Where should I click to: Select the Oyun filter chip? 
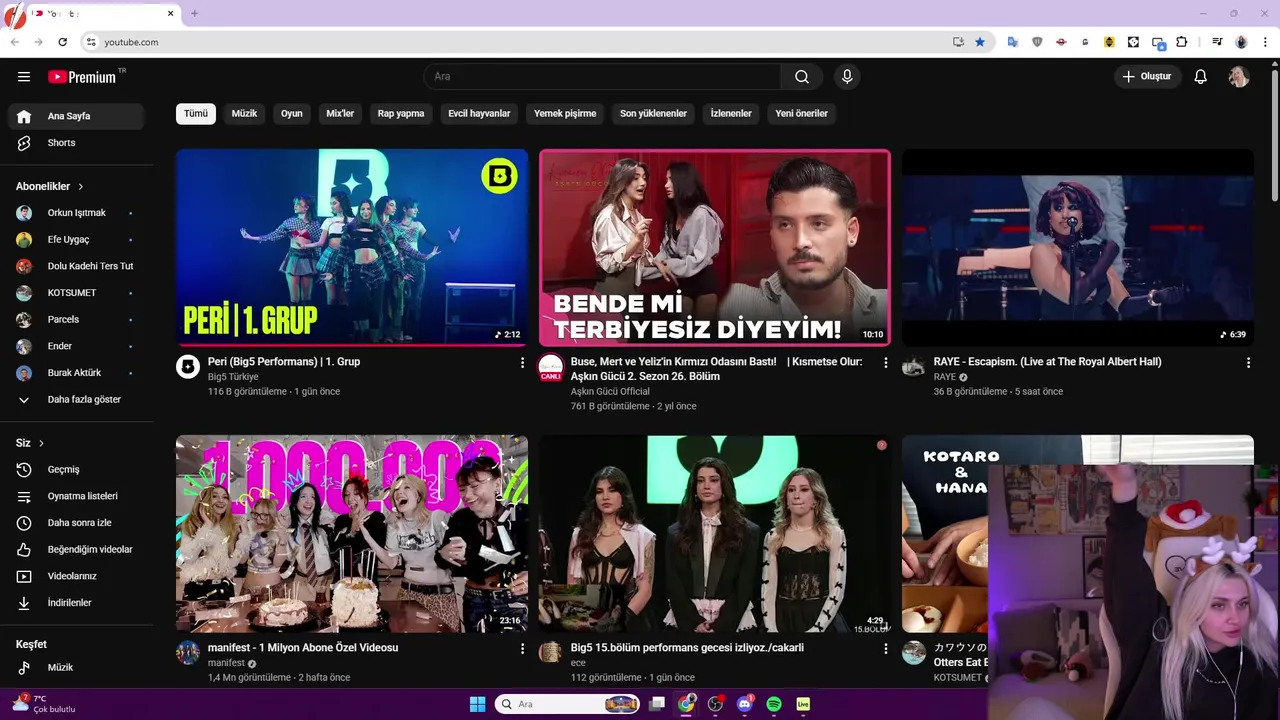[x=292, y=113]
